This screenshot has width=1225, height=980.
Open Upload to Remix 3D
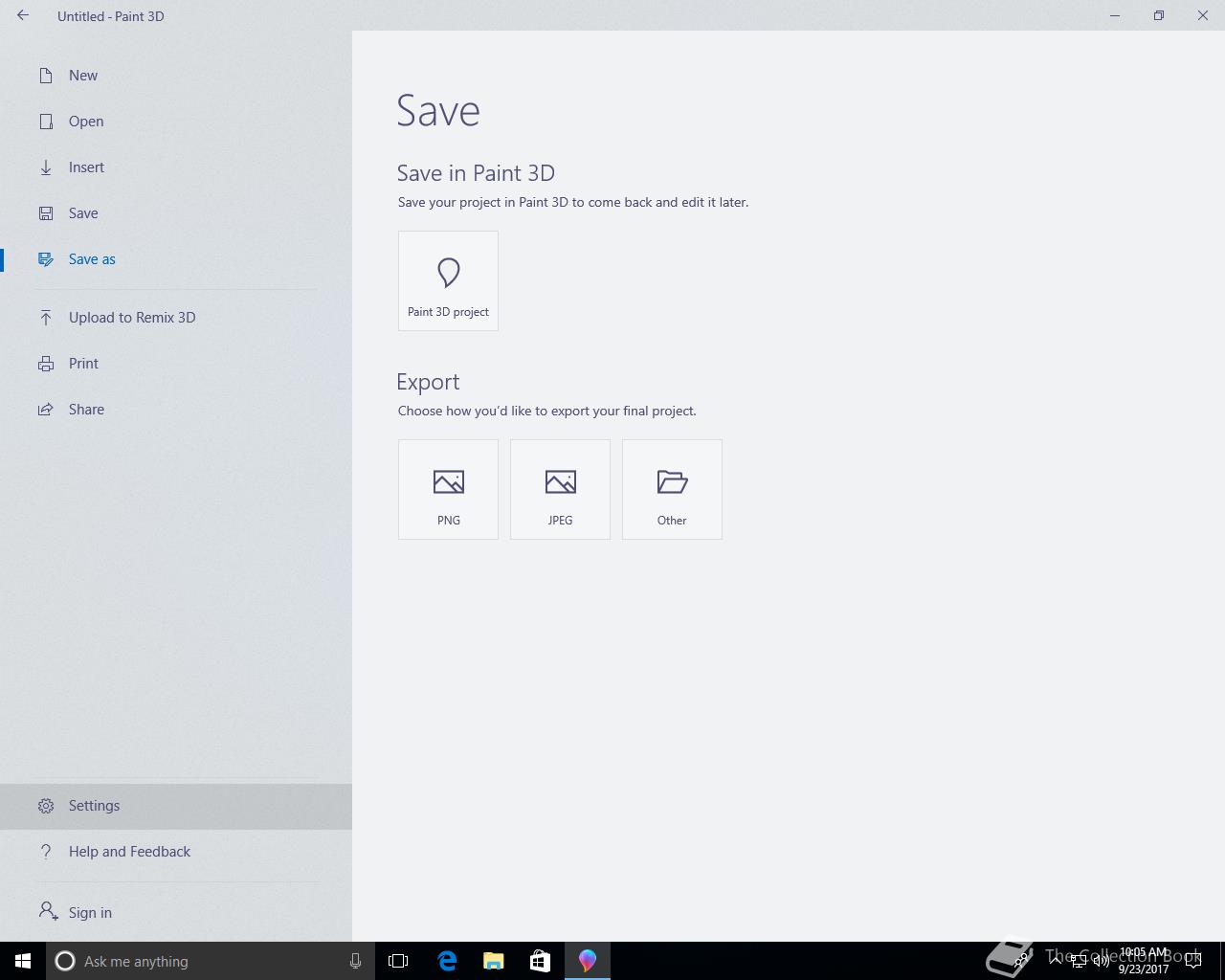point(176,318)
